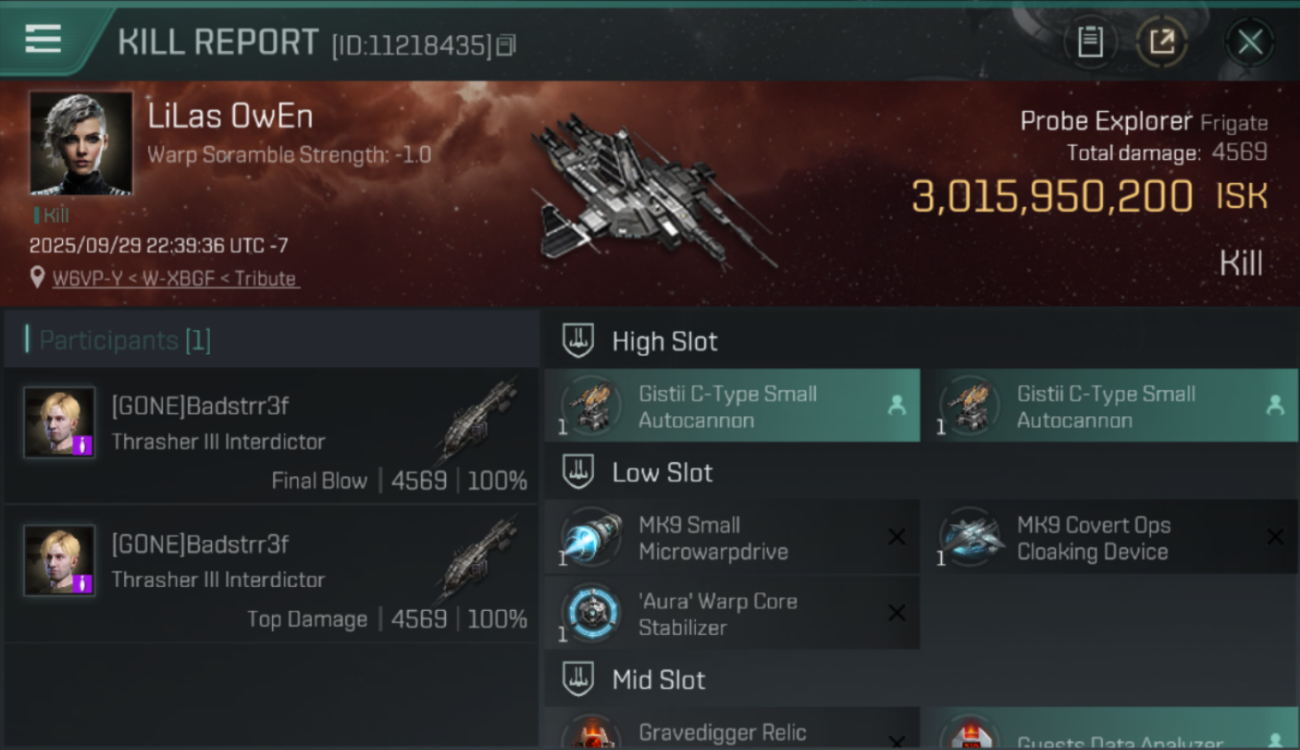Close the kill report window
1300x750 pixels.
point(1250,42)
